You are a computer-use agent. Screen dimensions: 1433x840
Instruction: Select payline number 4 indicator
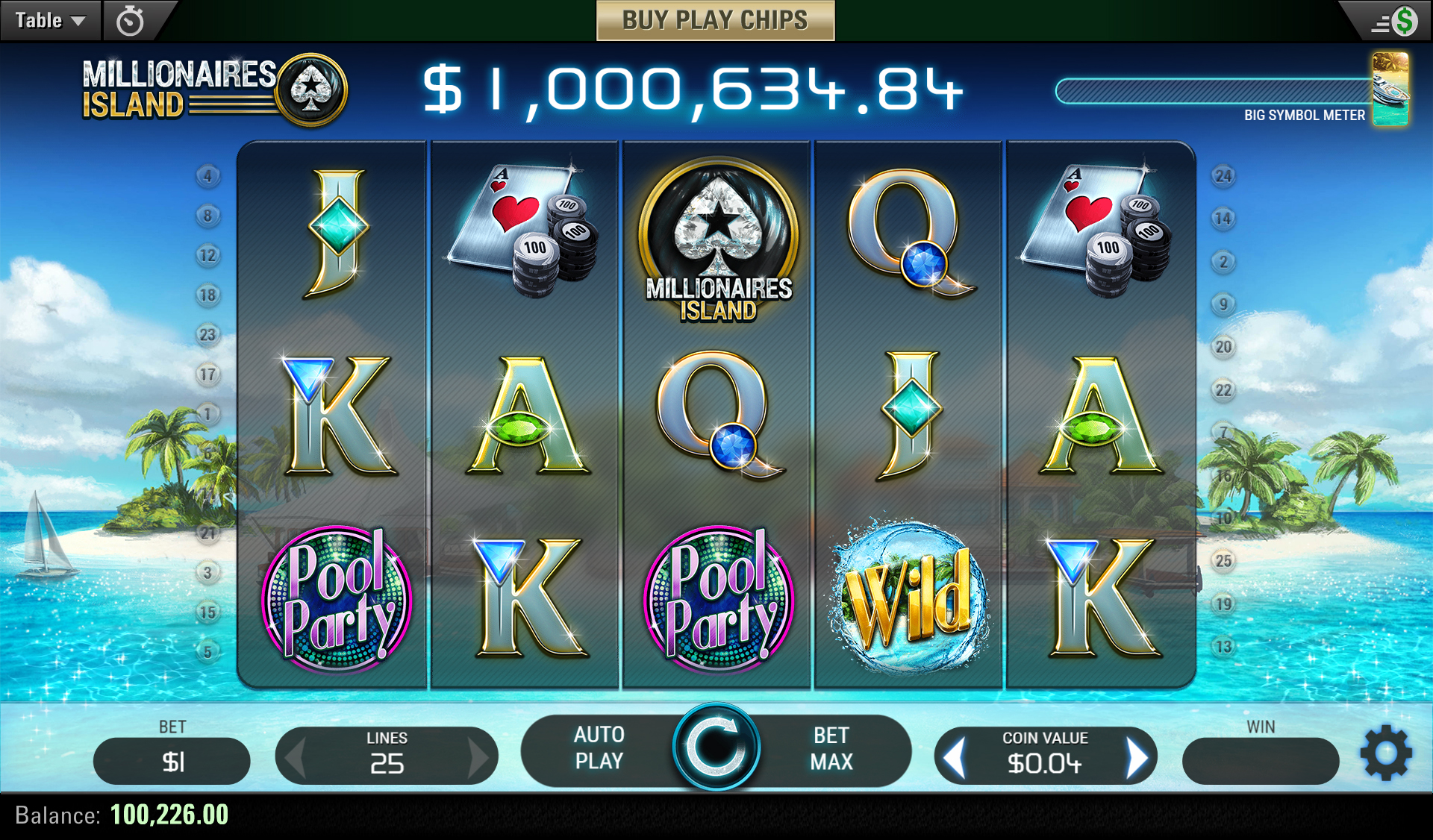[208, 176]
